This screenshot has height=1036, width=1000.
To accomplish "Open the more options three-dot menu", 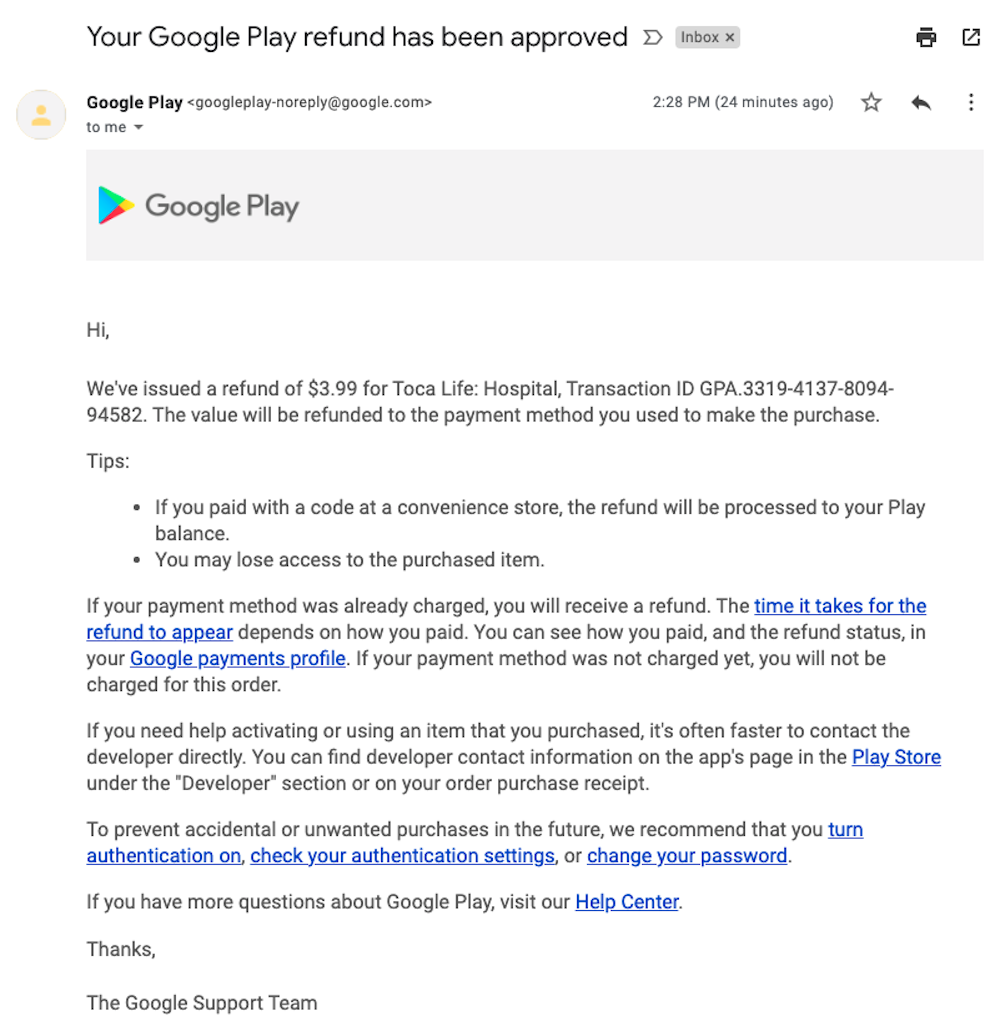I will click(x=969, y=102).
